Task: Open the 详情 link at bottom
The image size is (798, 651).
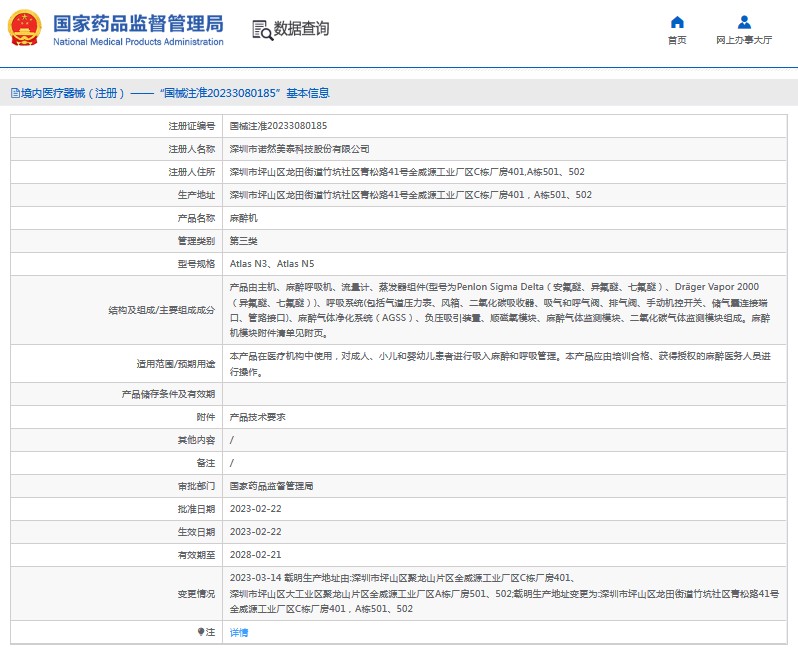Action: (x=239, y=632)
